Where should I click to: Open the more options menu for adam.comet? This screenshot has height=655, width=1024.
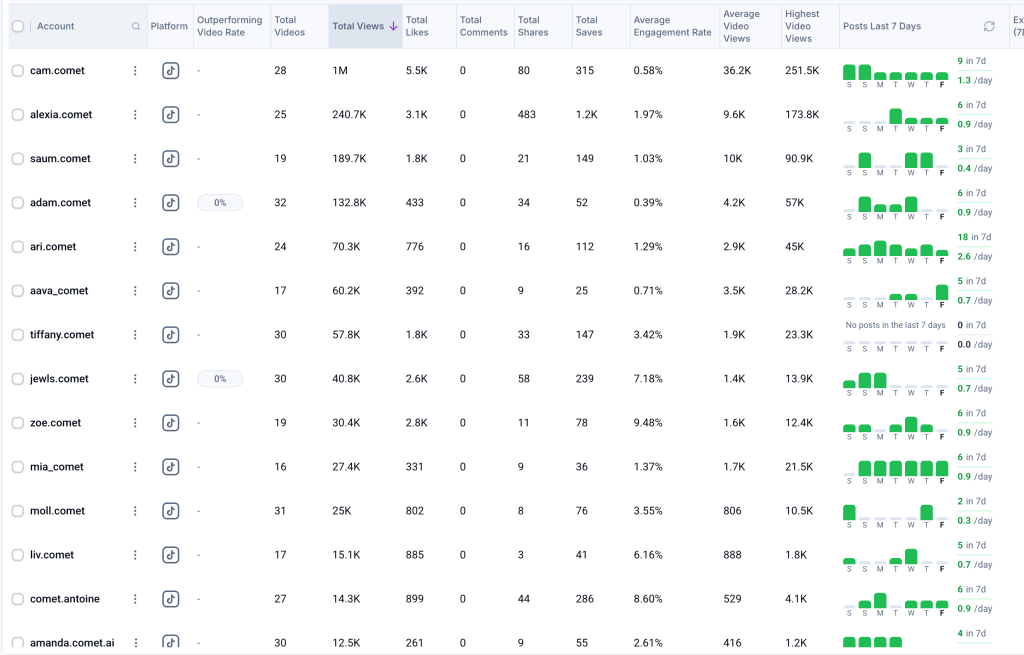[135, 203]
